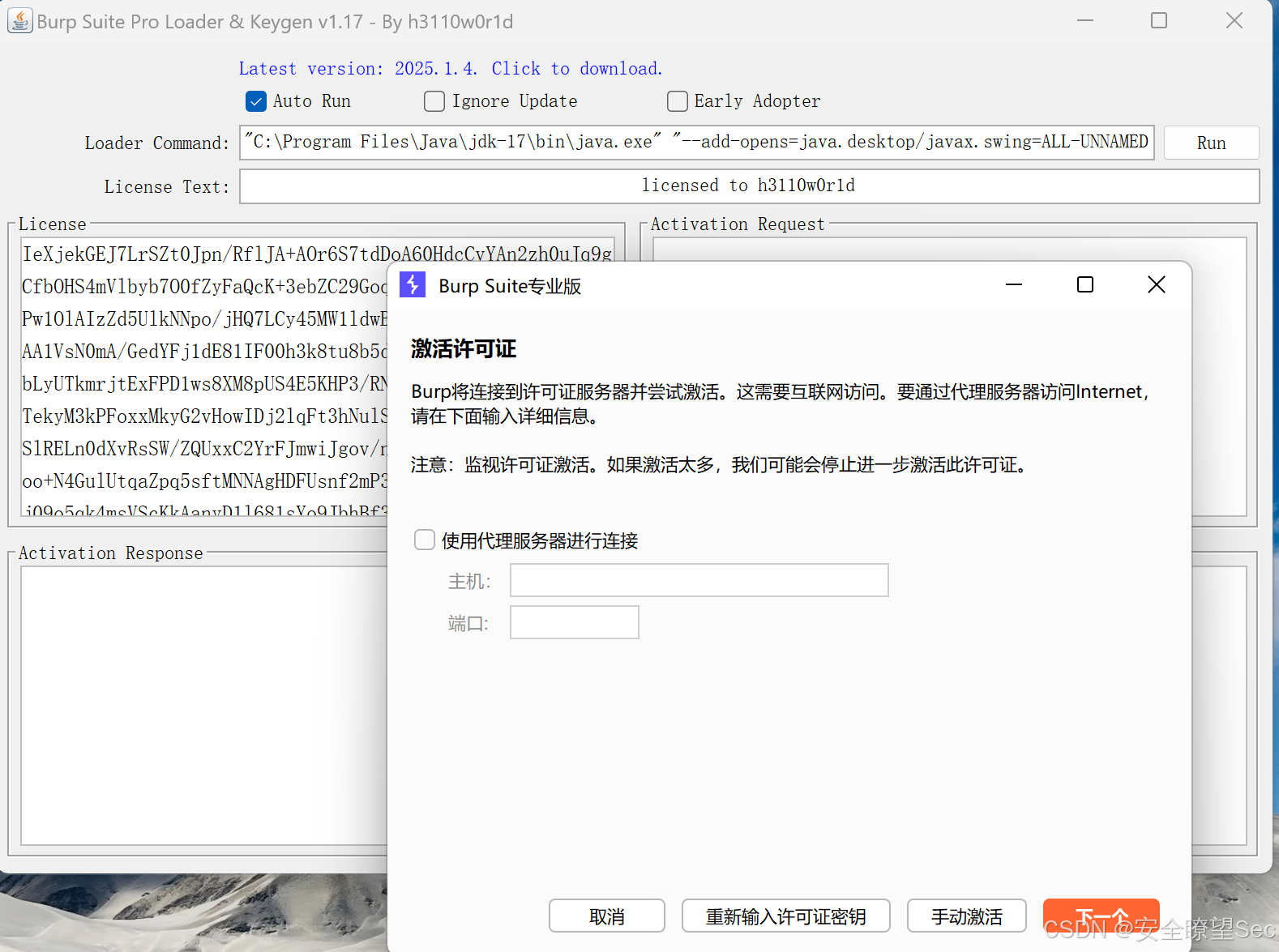The width and height of the screenshot is (1279, 952).
Task: Click the Run button in the Keygen window
Action: (x=1211, y=143)
